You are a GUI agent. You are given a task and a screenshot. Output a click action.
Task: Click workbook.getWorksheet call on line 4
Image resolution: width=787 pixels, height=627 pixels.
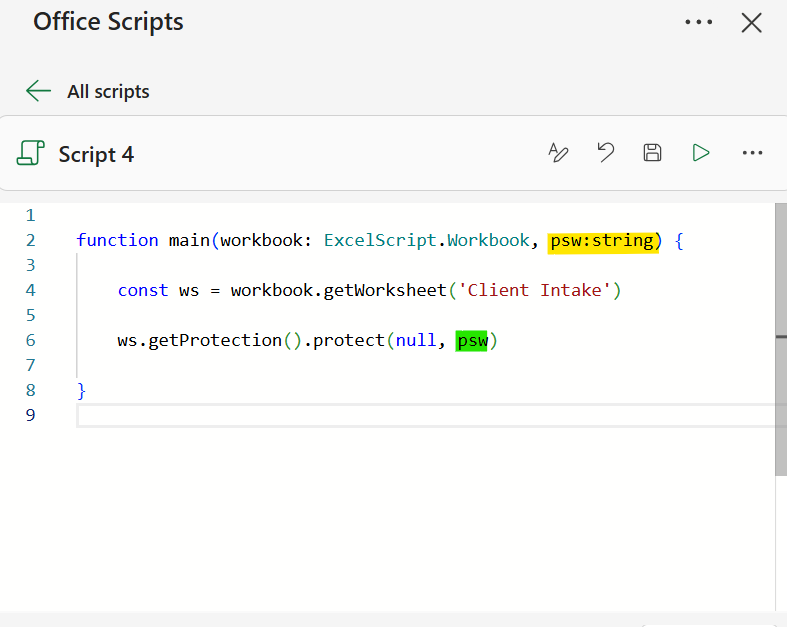338,290
